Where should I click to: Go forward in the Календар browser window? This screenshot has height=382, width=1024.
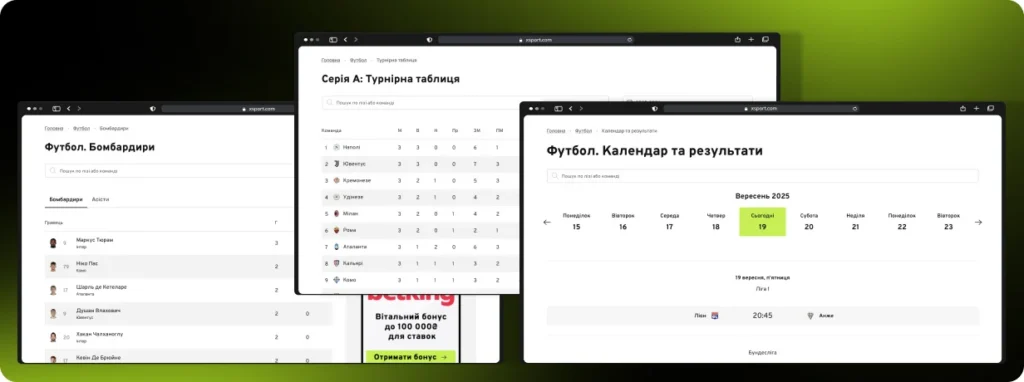coord(581,108)
